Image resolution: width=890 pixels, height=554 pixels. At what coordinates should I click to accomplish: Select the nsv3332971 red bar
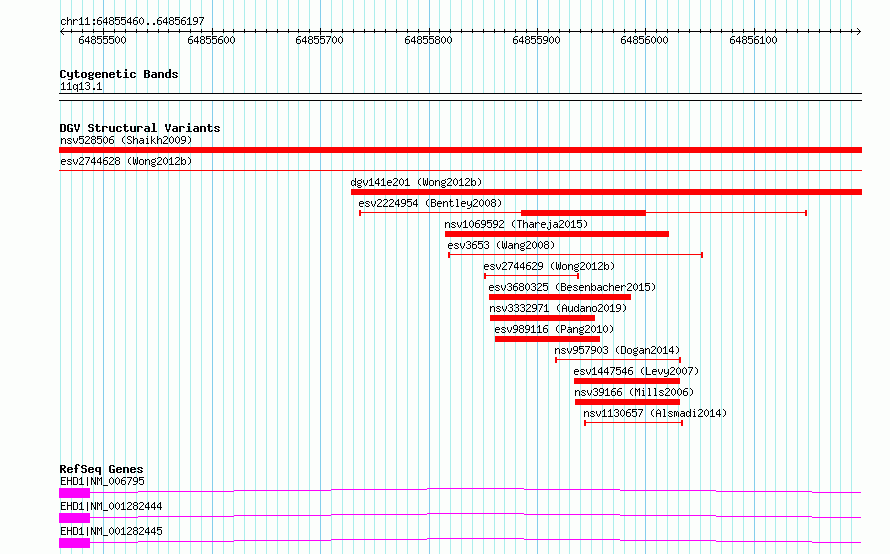tap(542, 318)
